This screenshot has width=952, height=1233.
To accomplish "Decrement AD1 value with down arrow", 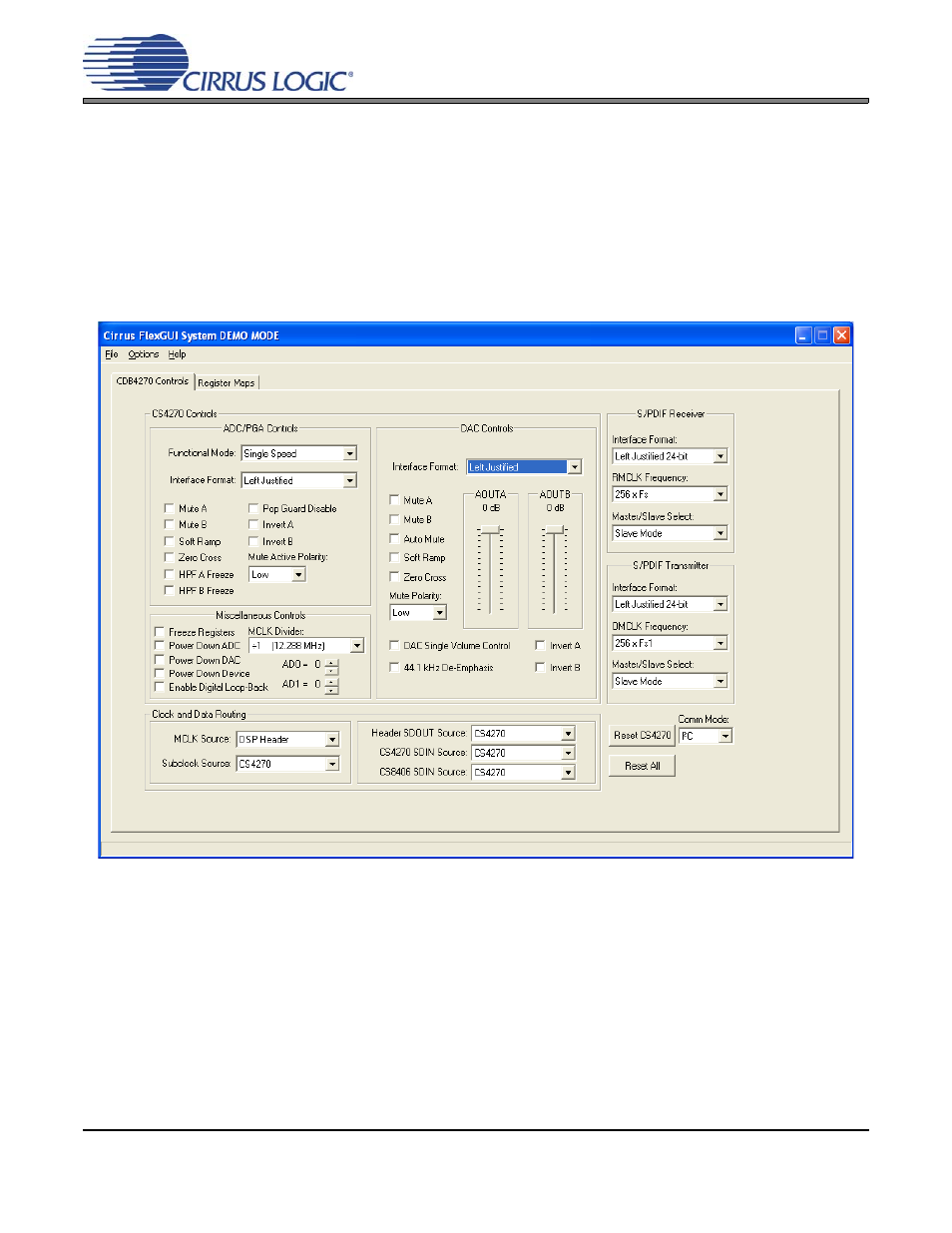I will point(331,690).
